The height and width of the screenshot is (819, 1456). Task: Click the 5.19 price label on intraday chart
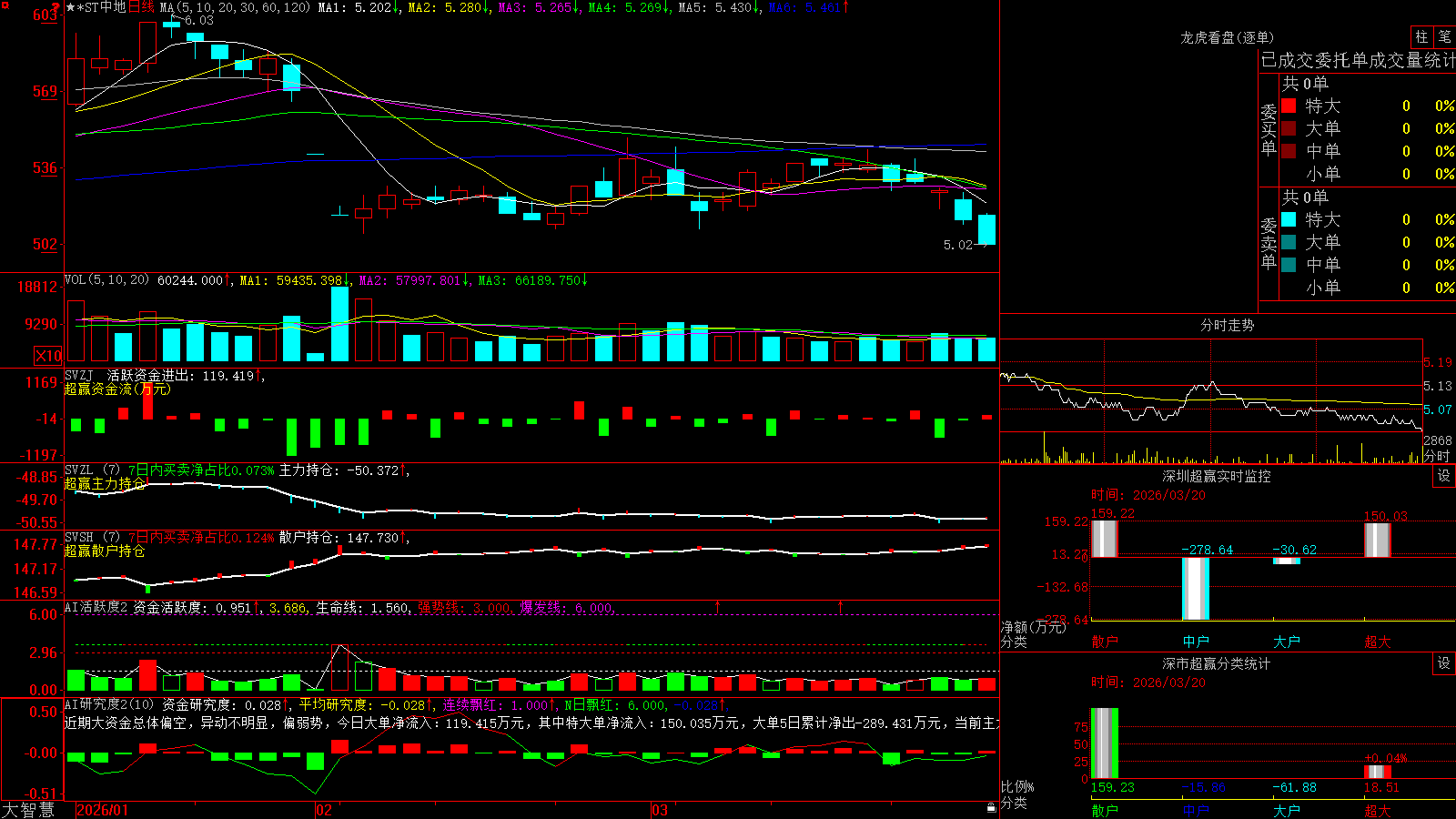coord(1438,362)
